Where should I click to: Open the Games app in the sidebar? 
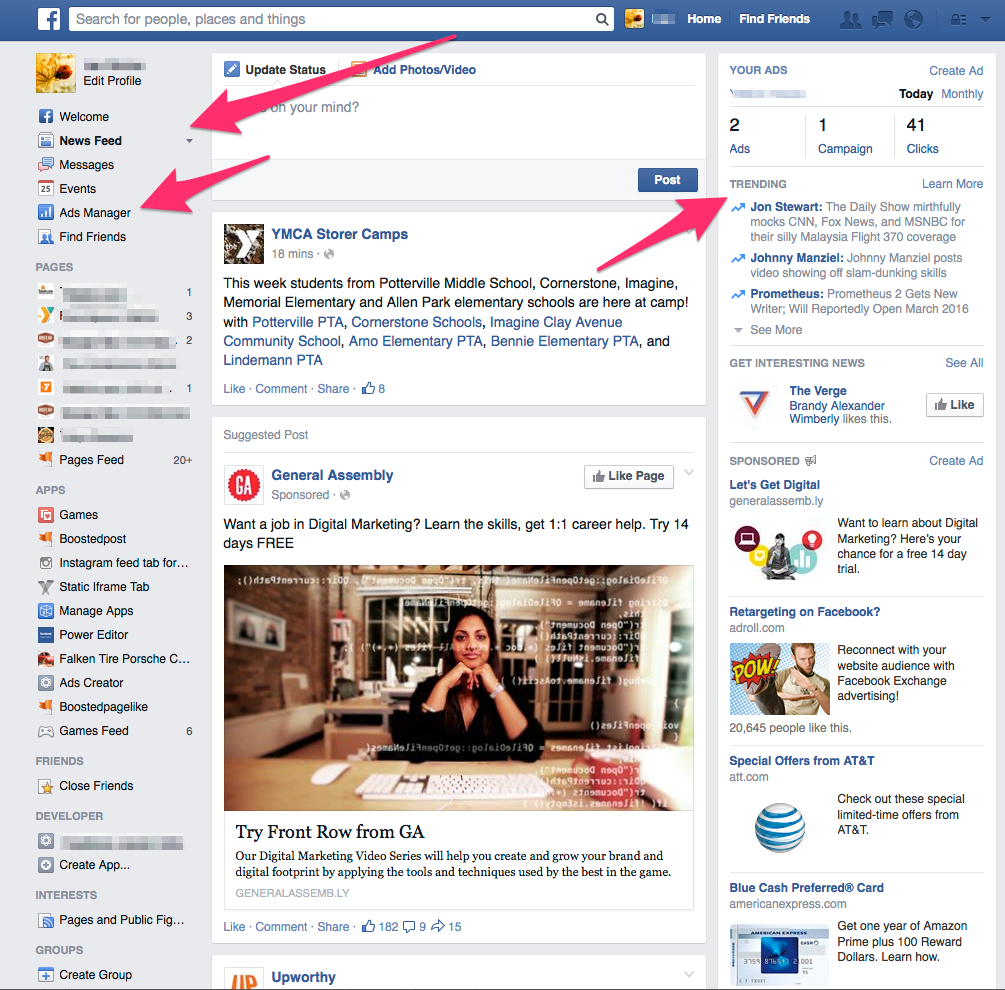[x=70, y=514]
